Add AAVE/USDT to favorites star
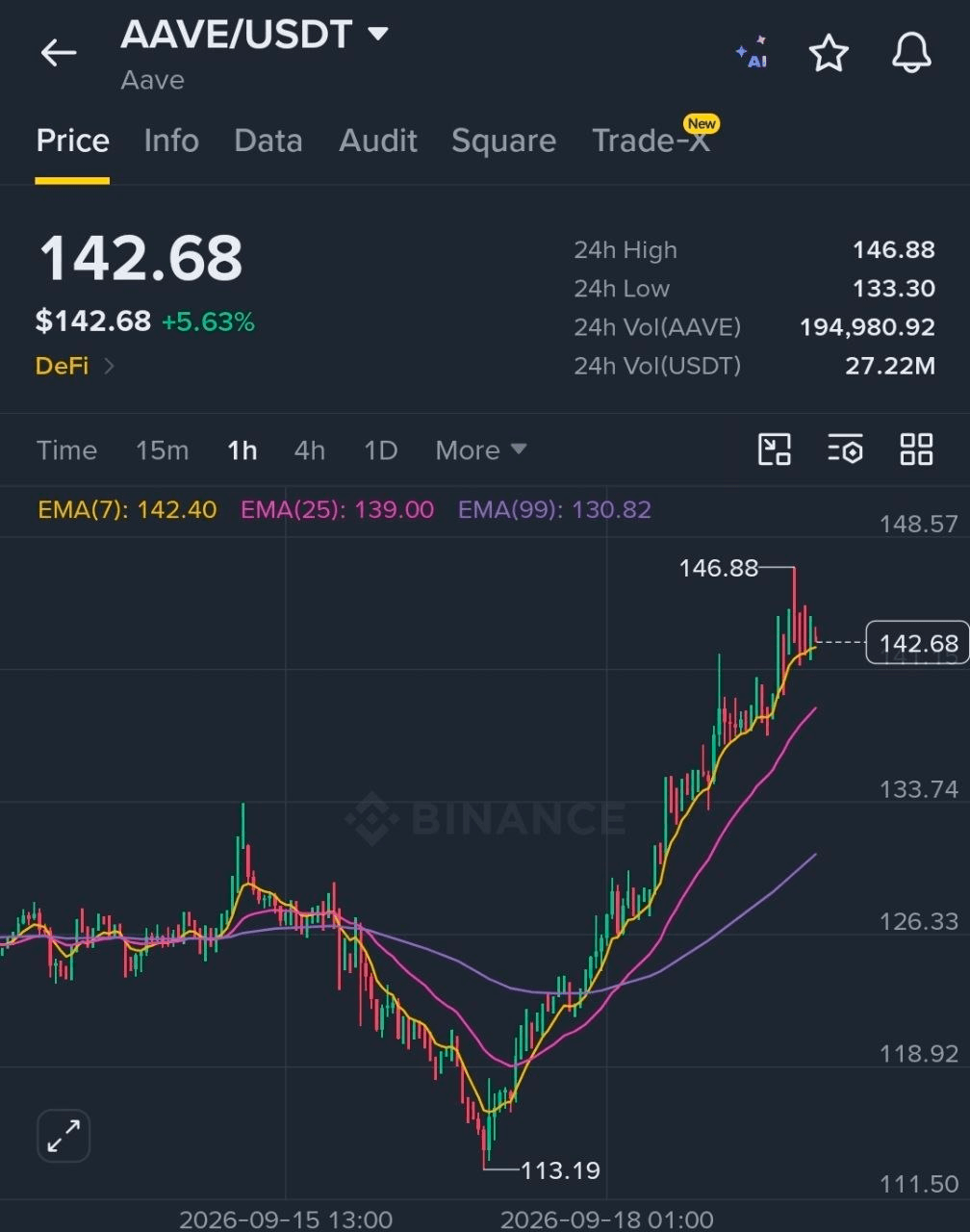970x1232 pixels. click(x=829, y=53)
